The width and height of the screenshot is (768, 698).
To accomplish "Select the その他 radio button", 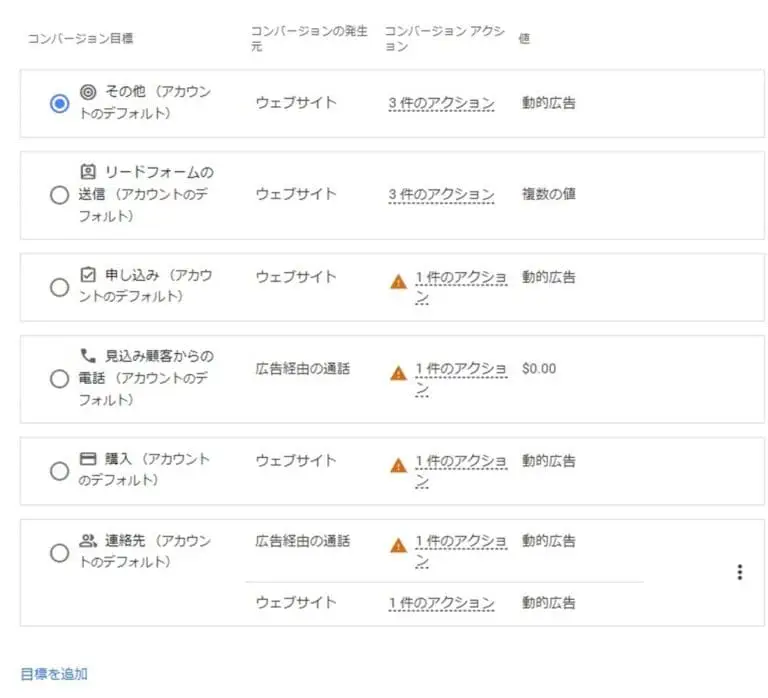I will 59,104.
